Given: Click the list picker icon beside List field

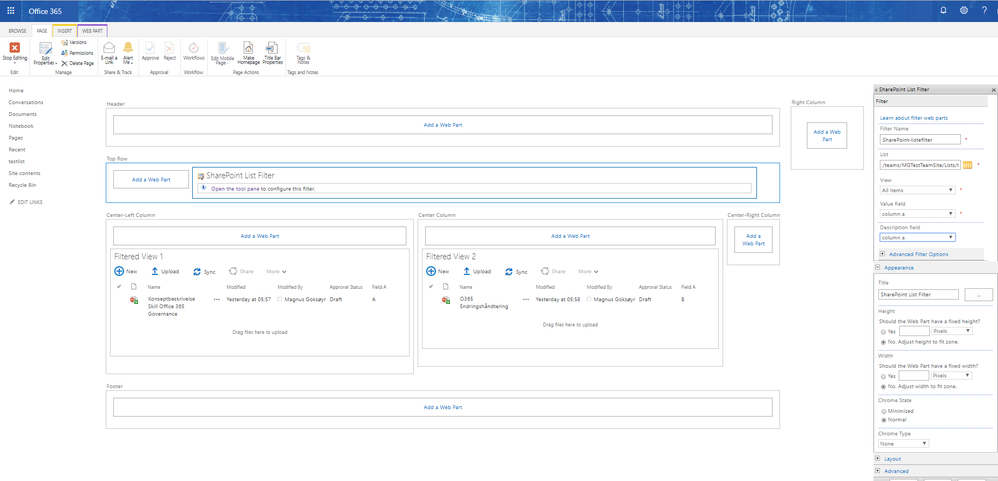Looking at the screenshot, I should pos(967,165).
